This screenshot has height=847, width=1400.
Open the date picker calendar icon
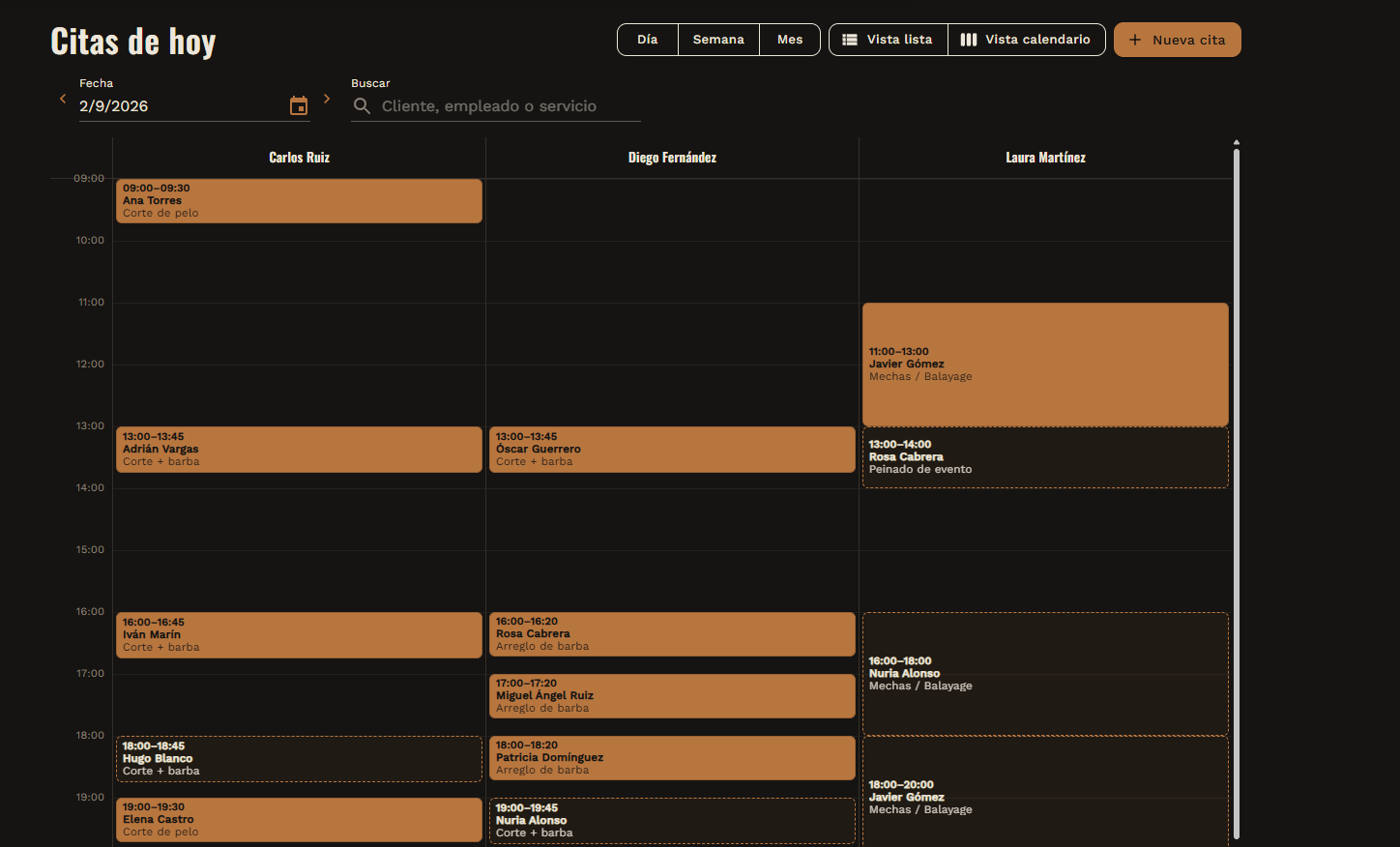(299, 105)
